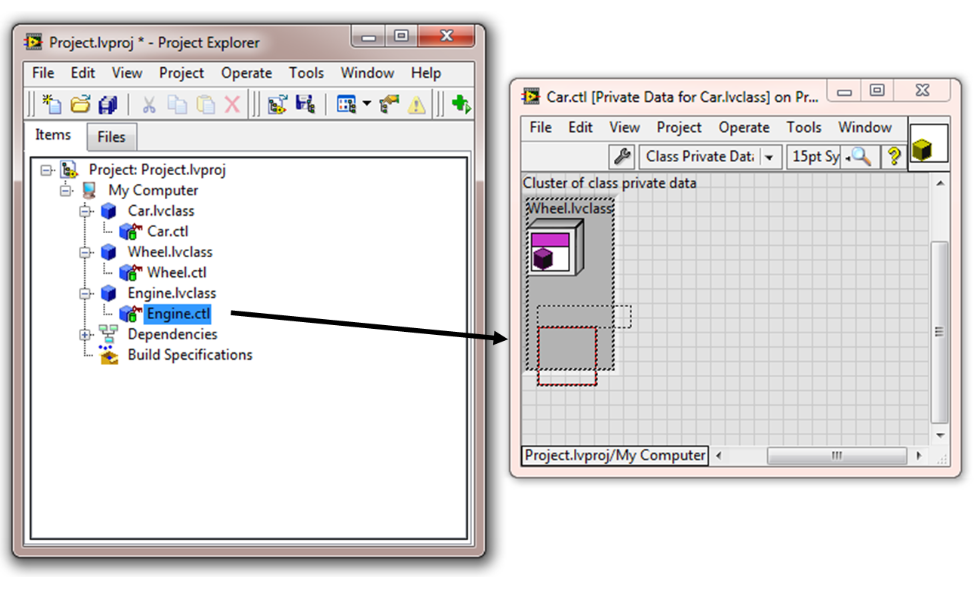Click the red X Delete icon
This screenshot has width=978, height=589.
tap(232, 104)
